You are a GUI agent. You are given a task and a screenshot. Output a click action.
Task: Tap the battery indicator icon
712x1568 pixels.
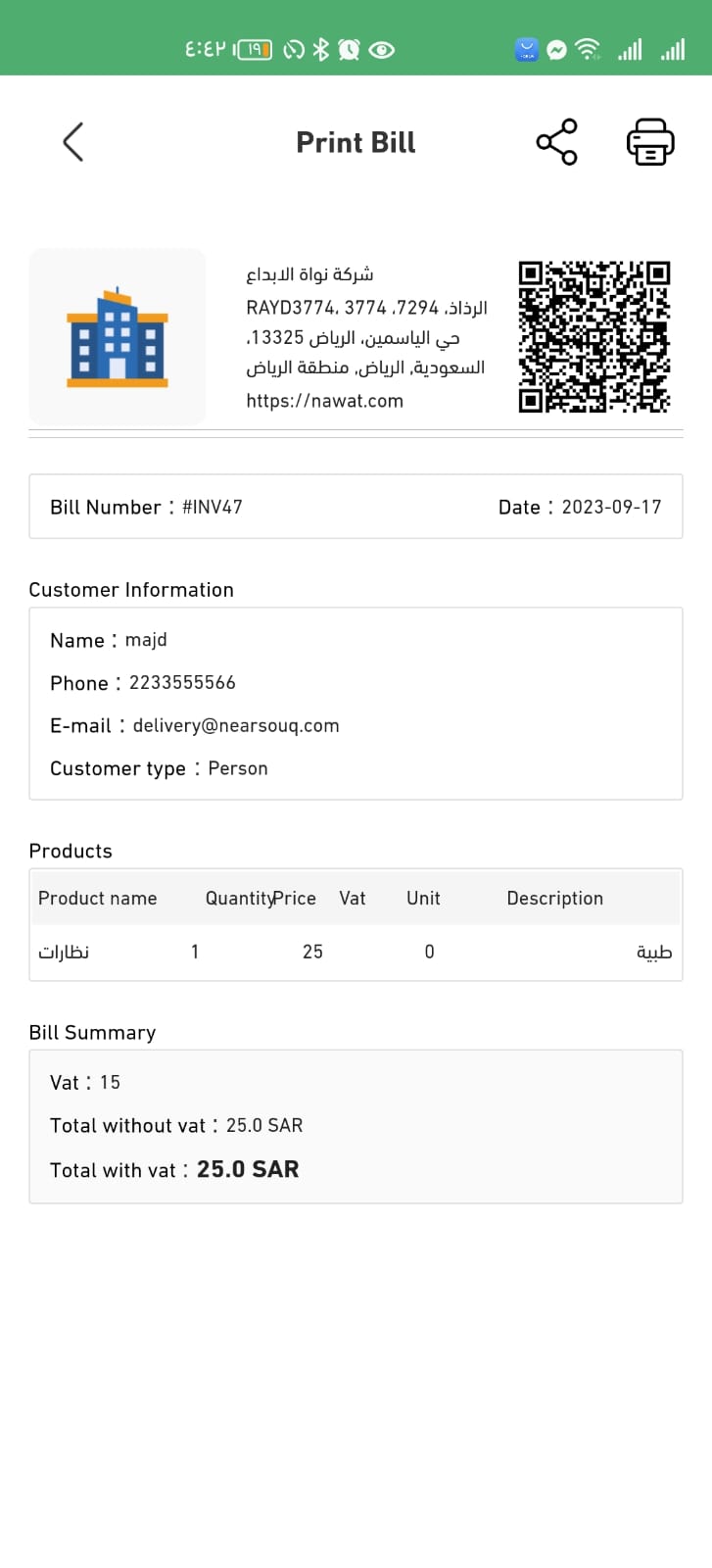[253, 49]
